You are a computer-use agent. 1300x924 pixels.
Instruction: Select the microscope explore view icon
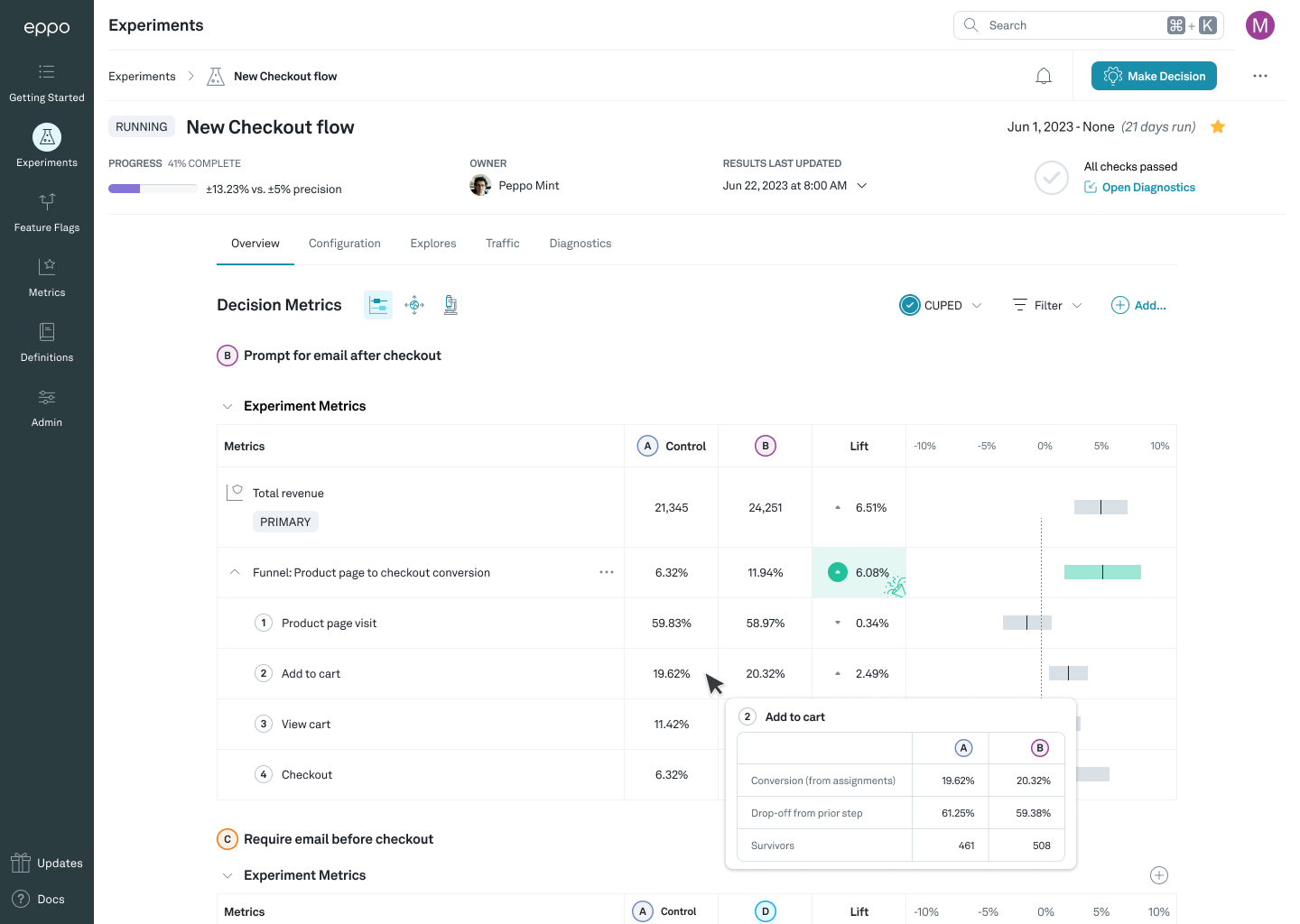[x=450, y=305]
